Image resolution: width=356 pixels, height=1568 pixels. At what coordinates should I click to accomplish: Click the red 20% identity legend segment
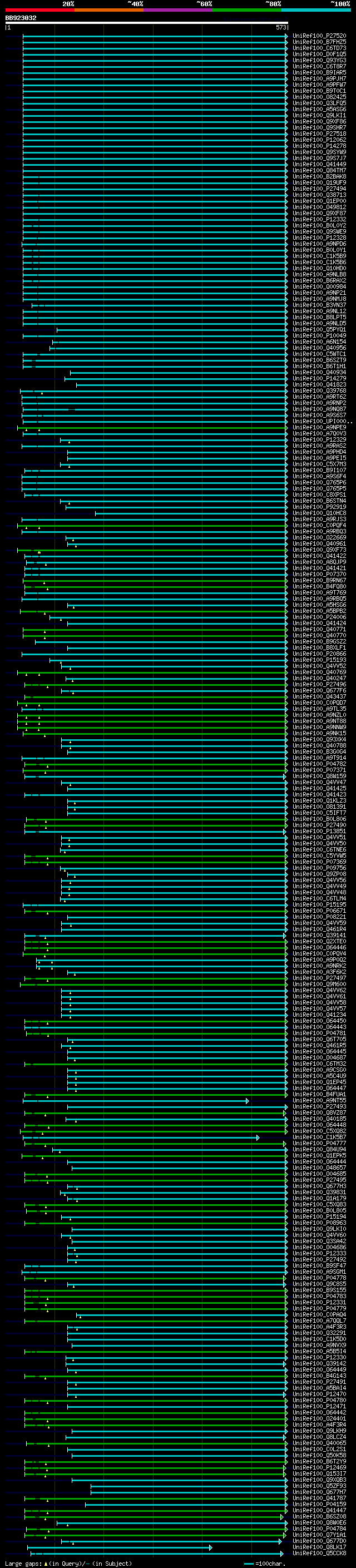click(39, 10)
